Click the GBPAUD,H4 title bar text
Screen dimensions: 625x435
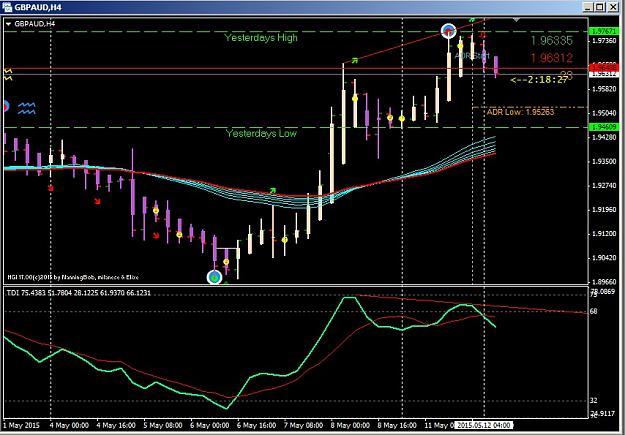[x=38, y=7]
